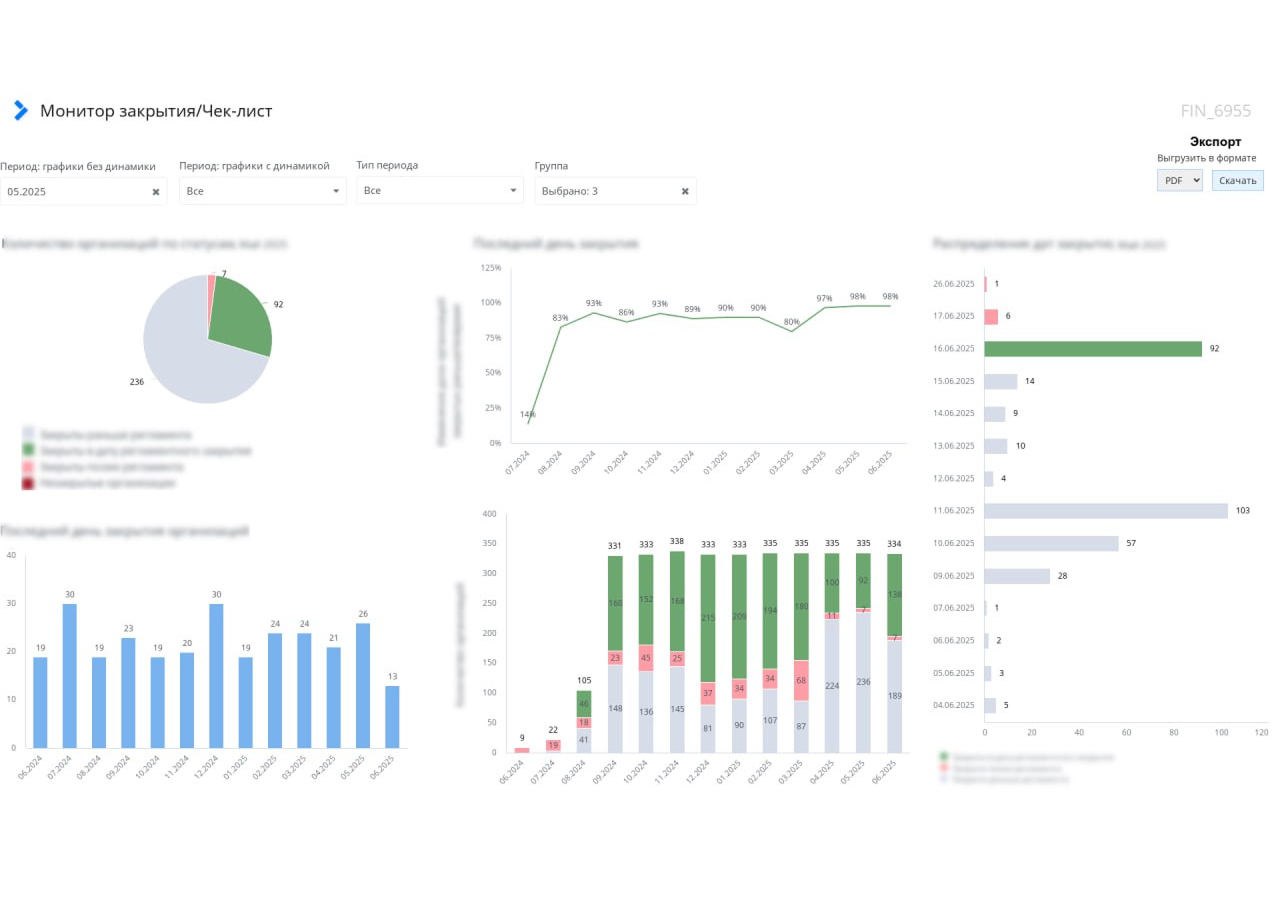Select the gray 148 segment in 09.2024 column
Viewport: 1280px width, 900px height.
(615, 709)
